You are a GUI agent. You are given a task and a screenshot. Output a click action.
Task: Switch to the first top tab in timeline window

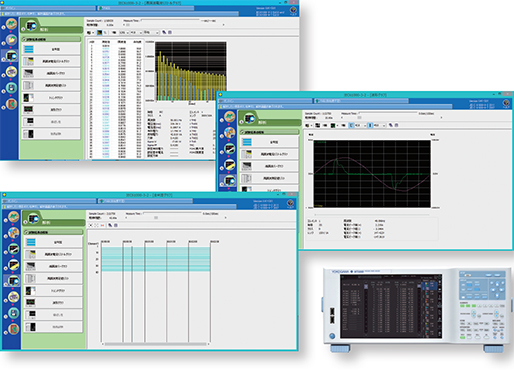(49, 201)
